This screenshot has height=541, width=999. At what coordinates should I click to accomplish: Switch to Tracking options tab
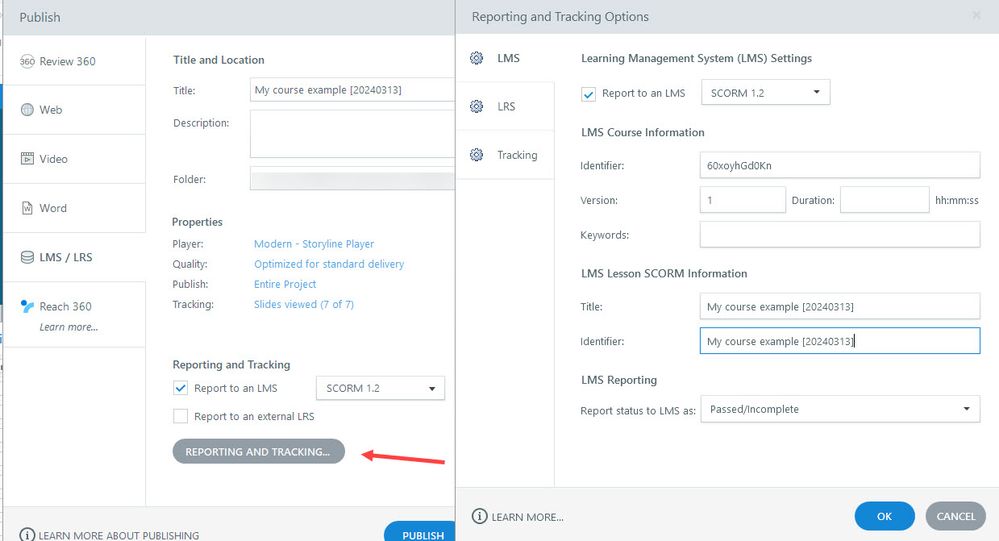click(x=505, y=155)
